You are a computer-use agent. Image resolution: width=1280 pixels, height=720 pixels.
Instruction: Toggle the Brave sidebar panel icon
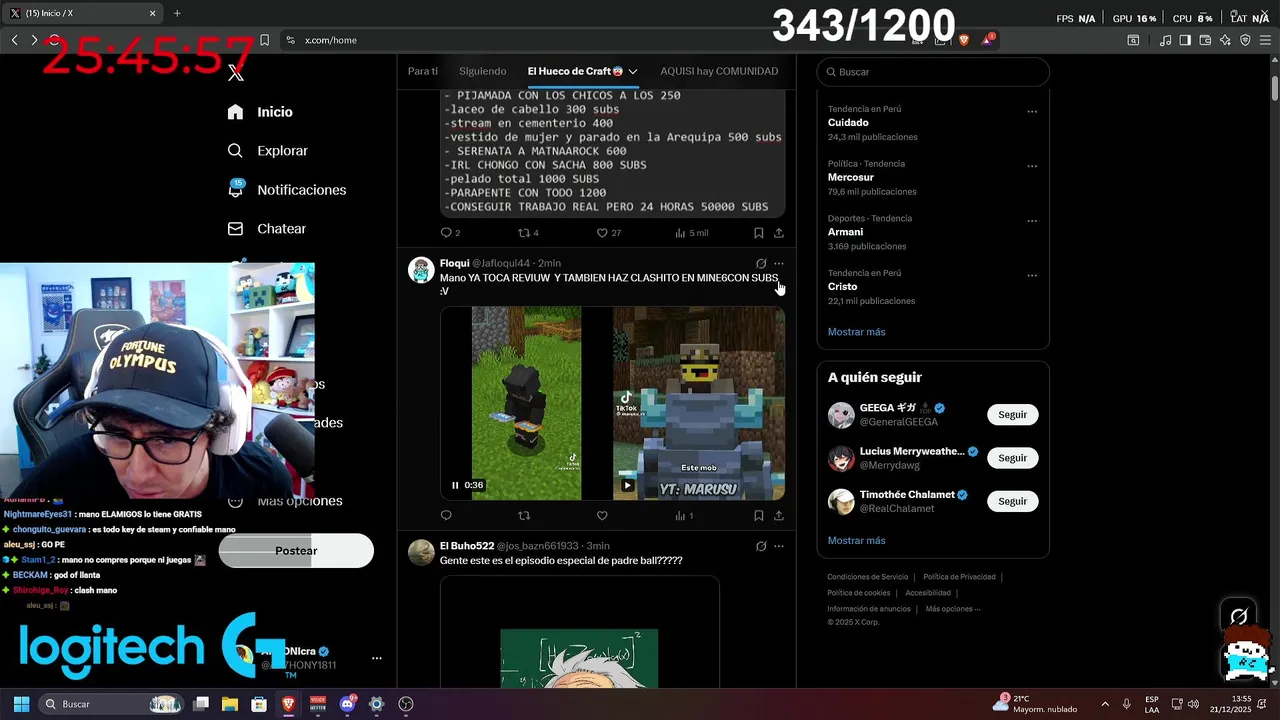(1185, 40)
